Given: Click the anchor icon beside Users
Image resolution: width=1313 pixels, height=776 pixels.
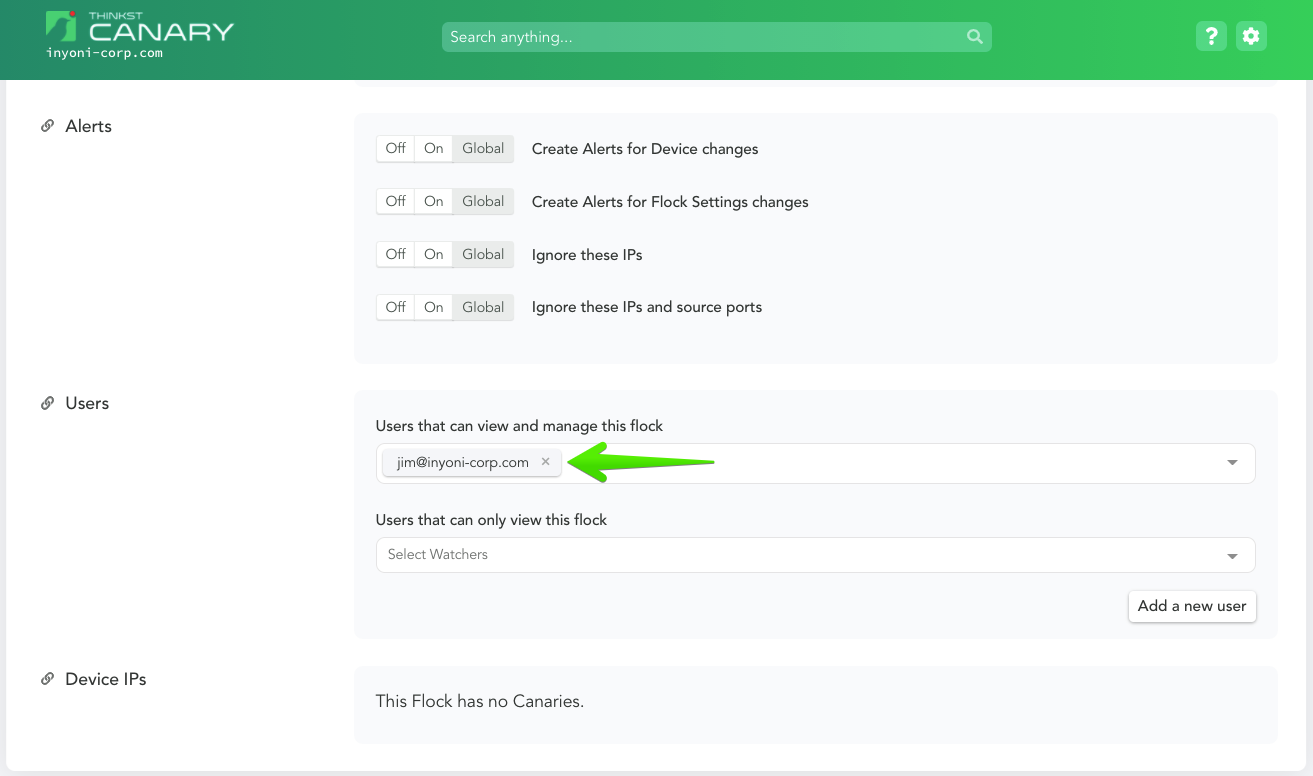Looking at the screenshot, I should 48,402.
